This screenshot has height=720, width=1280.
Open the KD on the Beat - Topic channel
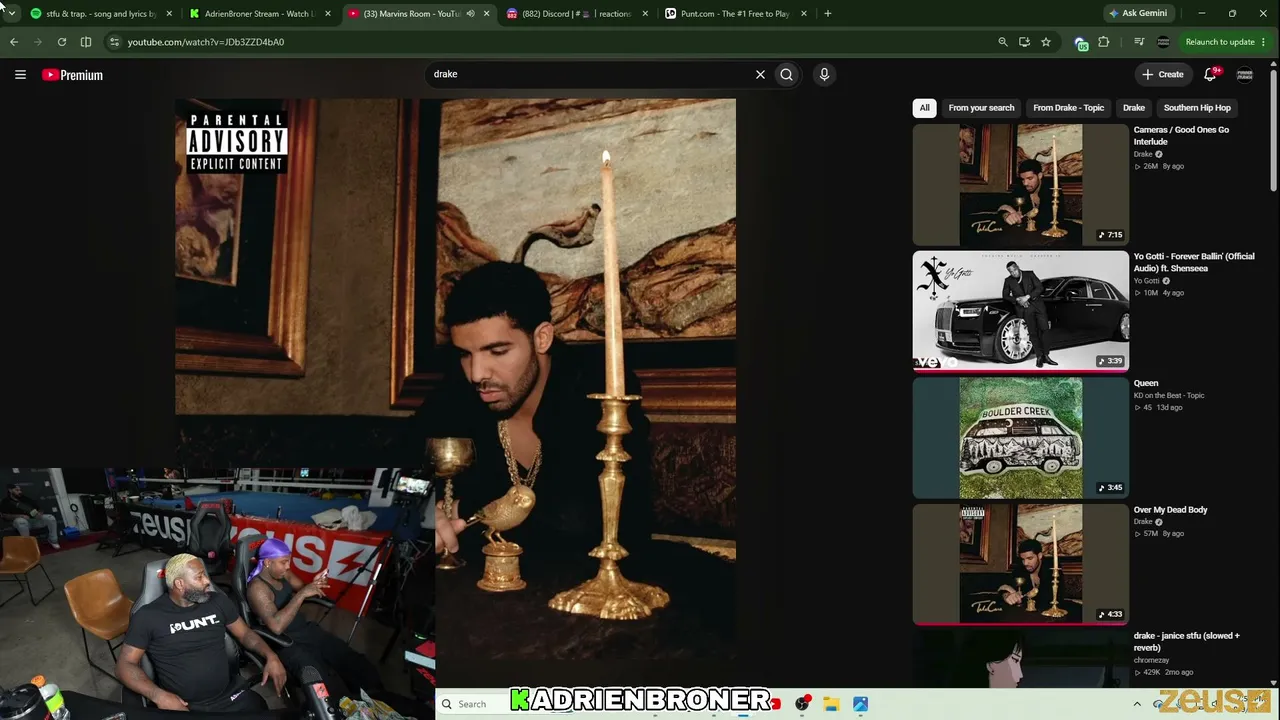pyautogui.click(x=1169, y=395)
